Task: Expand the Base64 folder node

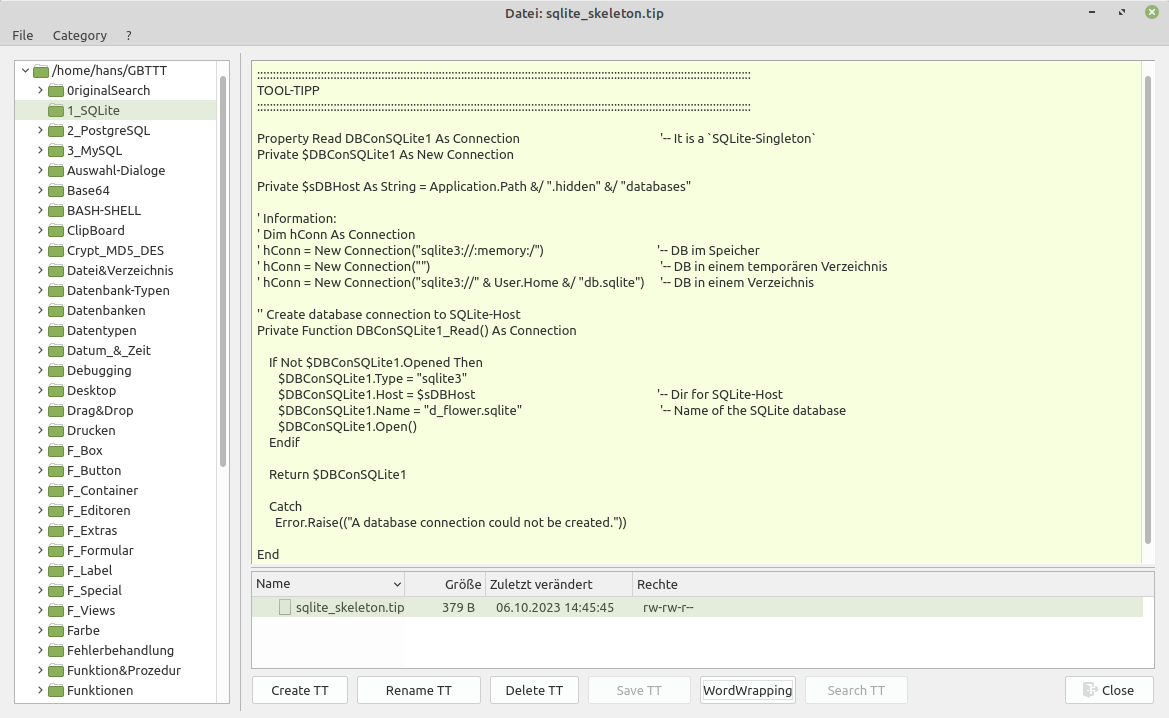Action: [x=40, y=191]
